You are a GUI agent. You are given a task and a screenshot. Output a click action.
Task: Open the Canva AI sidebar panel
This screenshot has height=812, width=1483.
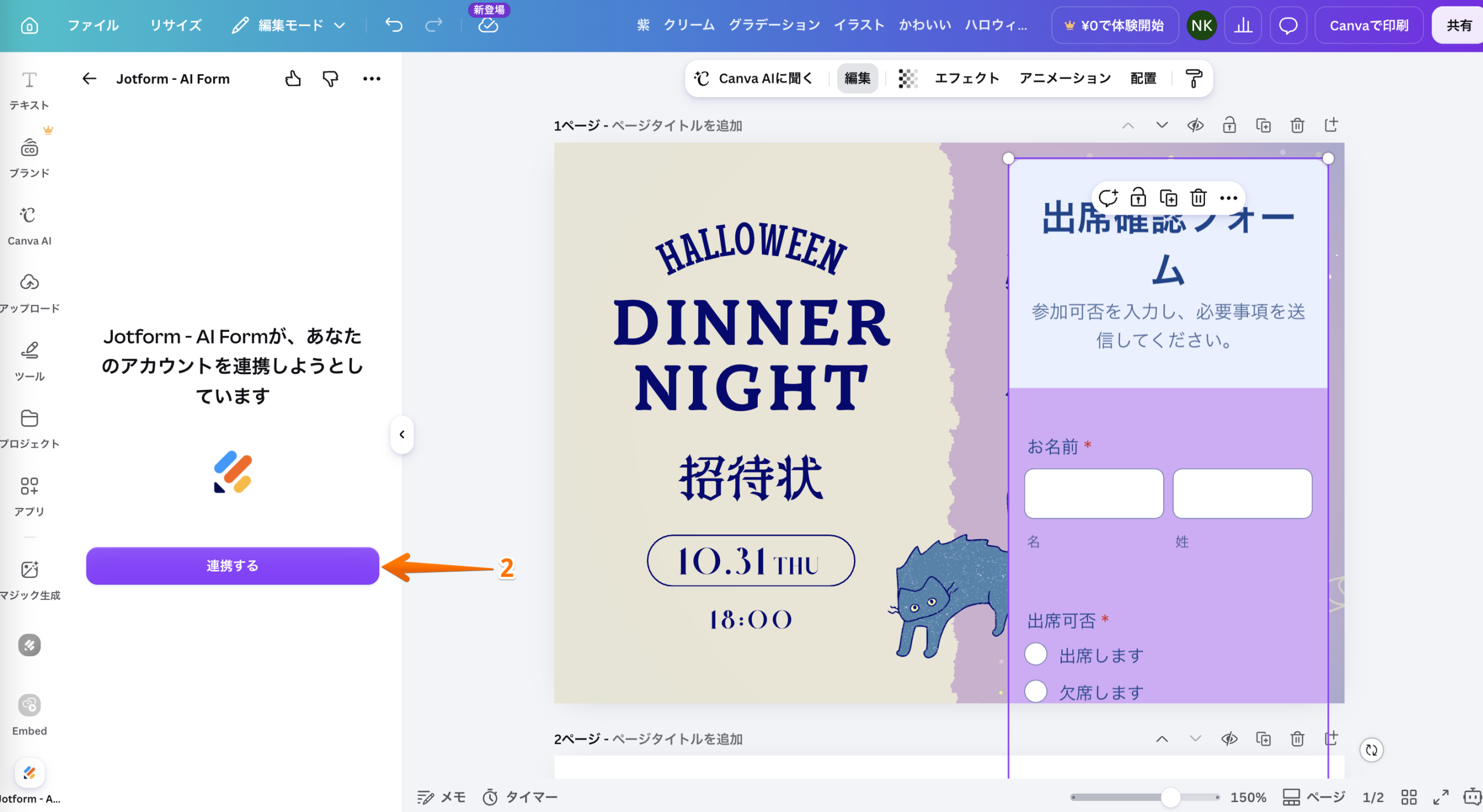[x=29, y=226]
